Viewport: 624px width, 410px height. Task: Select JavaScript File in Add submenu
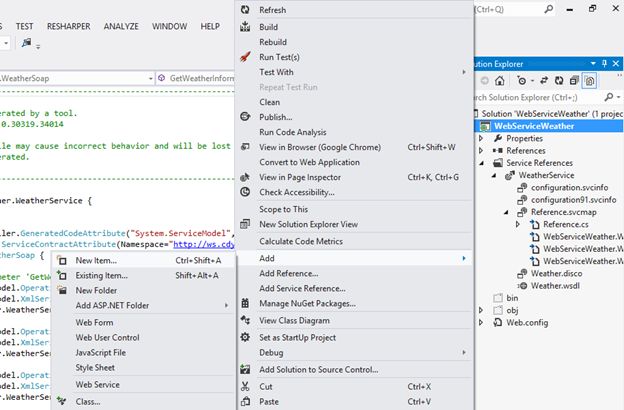click(144, 353)
